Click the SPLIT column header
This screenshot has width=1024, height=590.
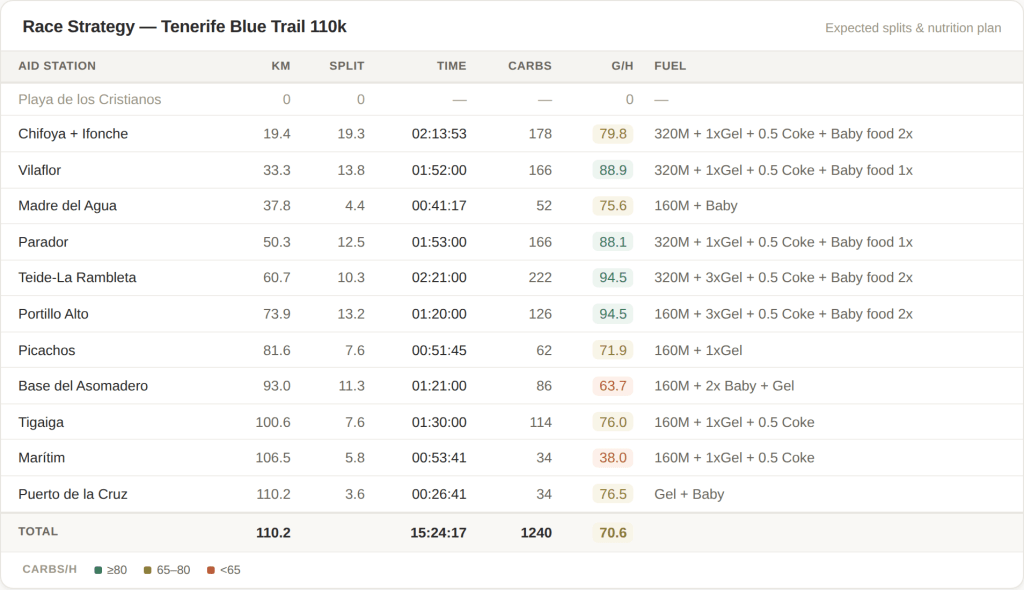(x=347, y=66)
